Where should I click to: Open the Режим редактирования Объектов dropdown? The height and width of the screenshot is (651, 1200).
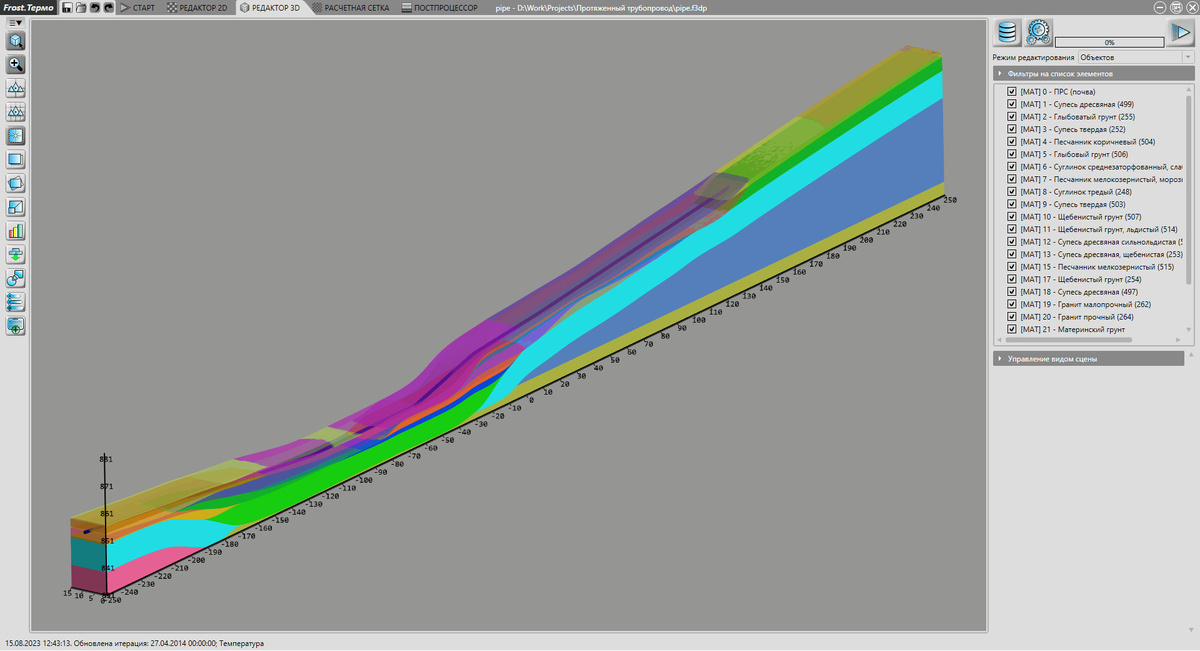click(1136, 58)
